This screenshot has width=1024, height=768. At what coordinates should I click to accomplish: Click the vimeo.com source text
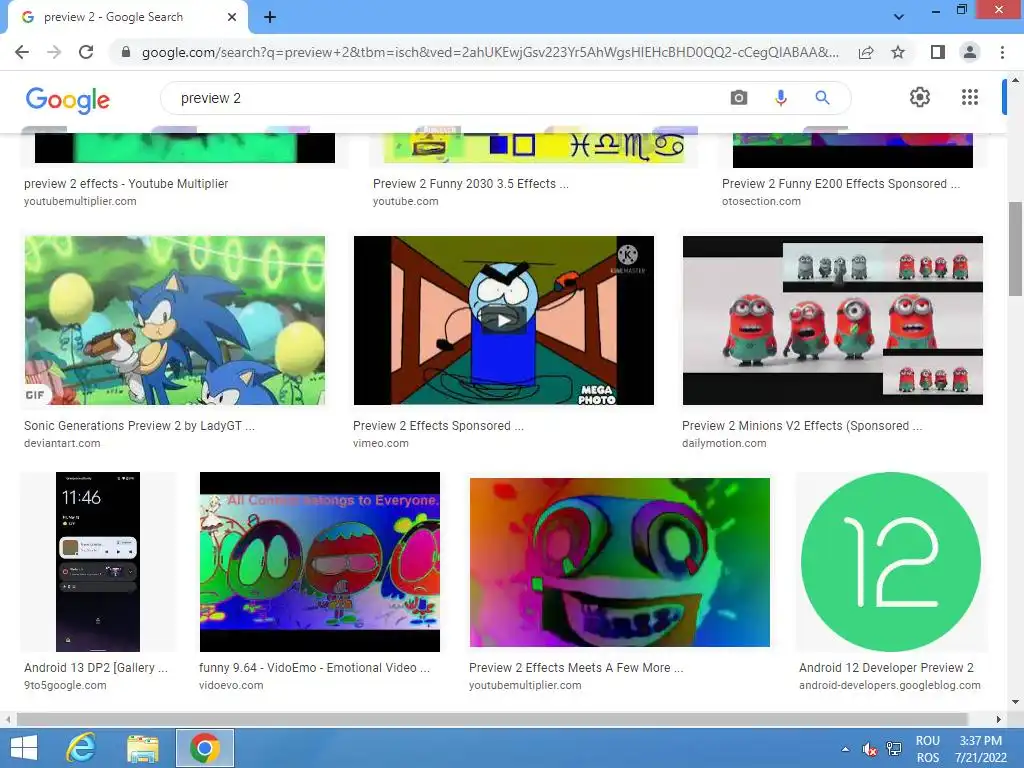point(381,443)
